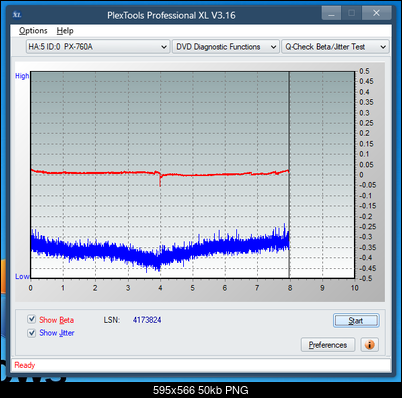Click the blue Show Jitter label
This screenshot has height=398, width=402.
(x=57, y=333)
